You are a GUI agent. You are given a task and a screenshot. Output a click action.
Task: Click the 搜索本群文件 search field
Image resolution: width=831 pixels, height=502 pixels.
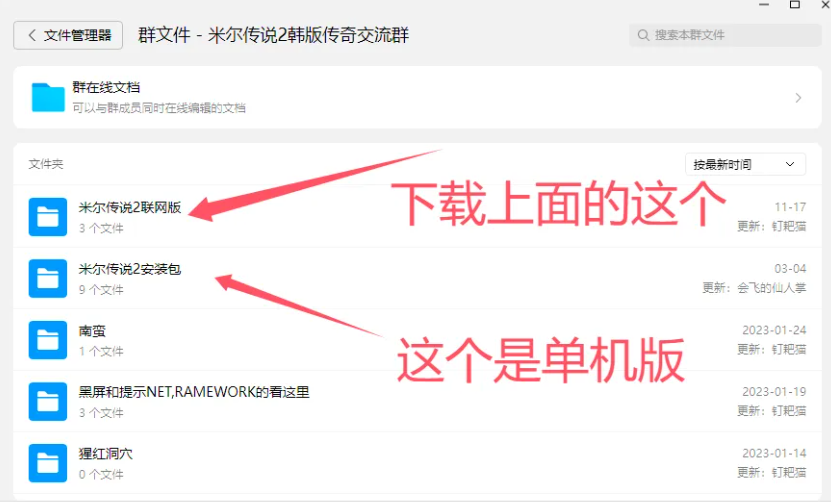tap(725, 35)
